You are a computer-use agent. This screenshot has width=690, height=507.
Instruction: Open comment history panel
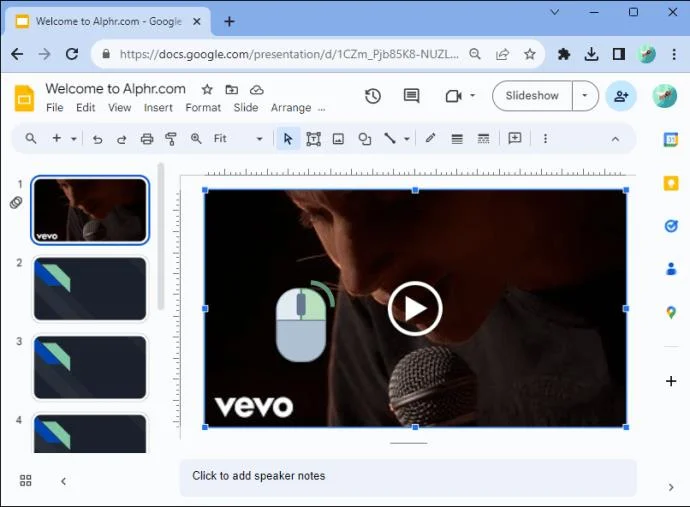411,96
